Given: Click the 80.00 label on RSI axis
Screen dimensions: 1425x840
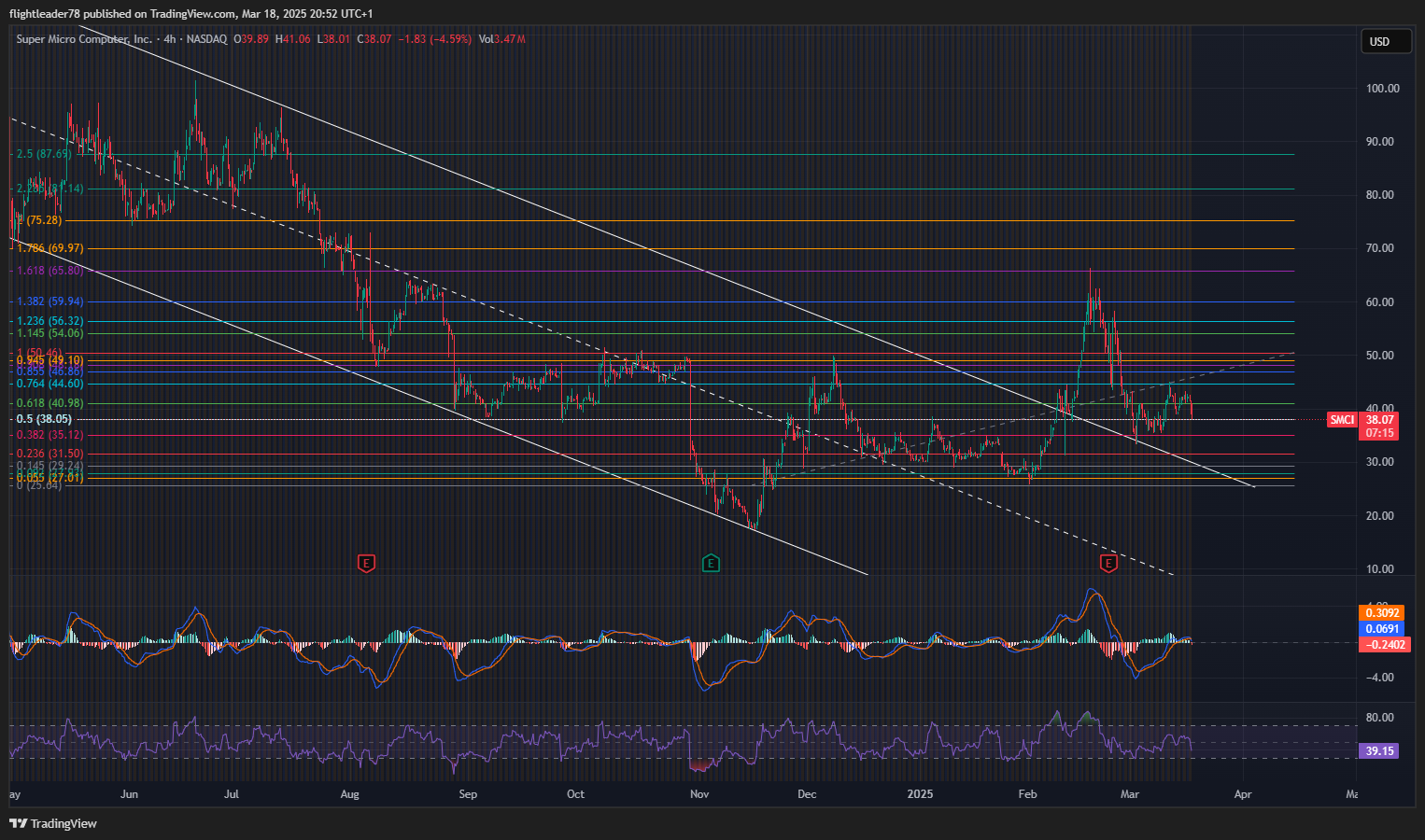Looking at the screenshot, I should pyautogui.click(x=1380, y=718).
